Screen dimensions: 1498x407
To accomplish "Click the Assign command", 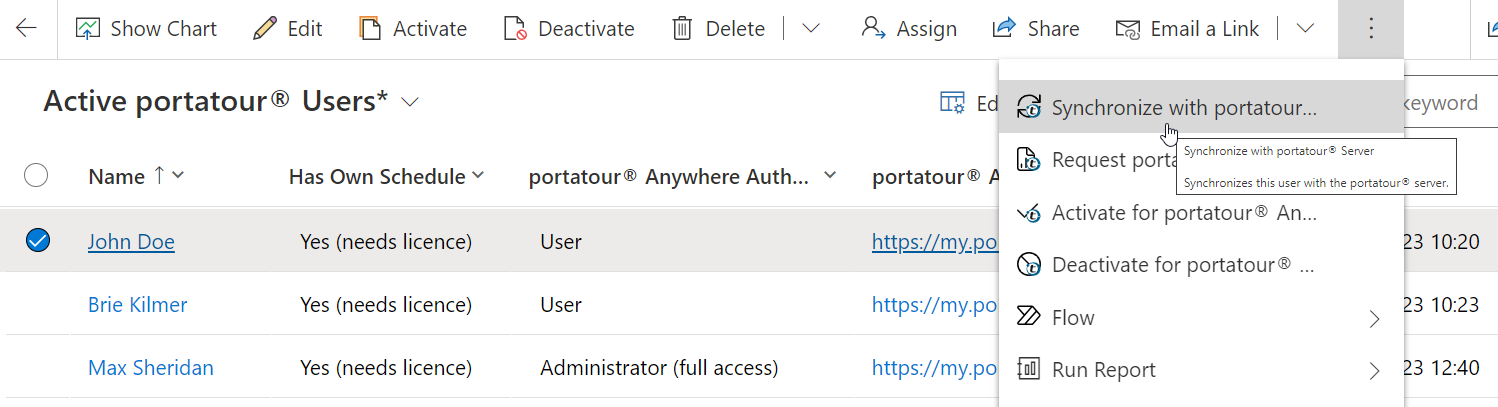I will click(x=908, y=29).
